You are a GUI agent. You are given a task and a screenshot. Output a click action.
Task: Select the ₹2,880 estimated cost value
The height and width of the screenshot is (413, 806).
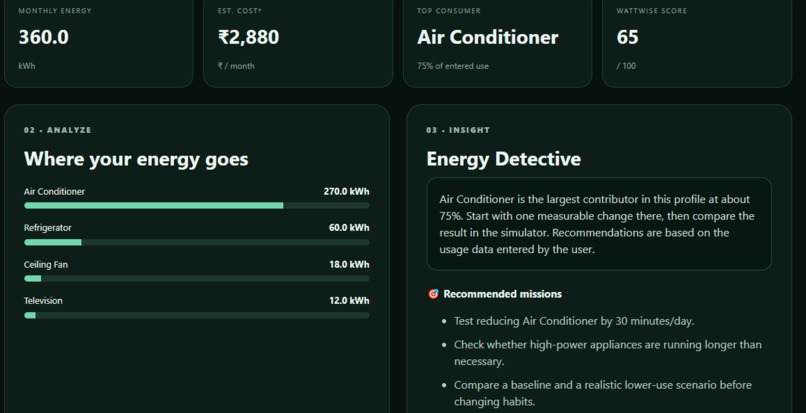[248, 37]
